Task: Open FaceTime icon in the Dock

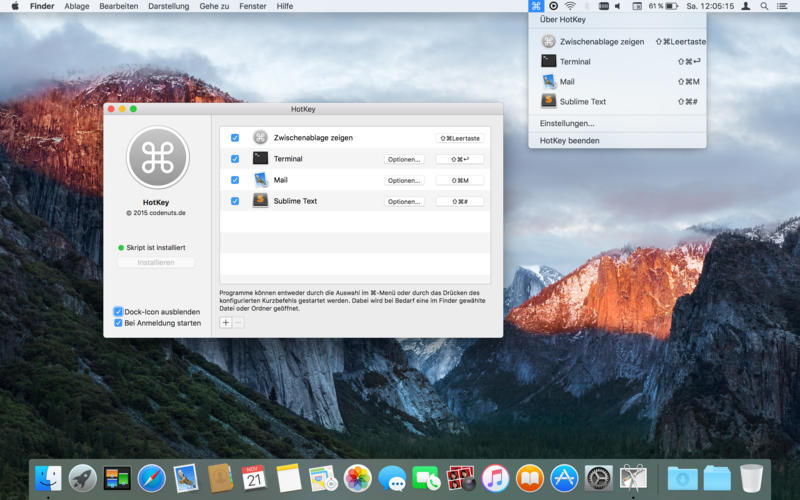Action: click(x=426, y=479)
